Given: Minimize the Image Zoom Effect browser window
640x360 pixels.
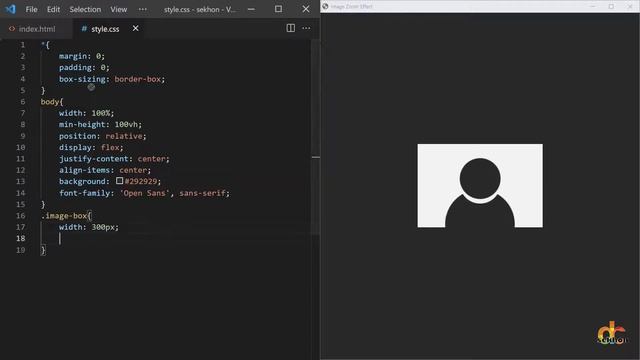Looking at the screenshot, I should (x=593, y=6).
